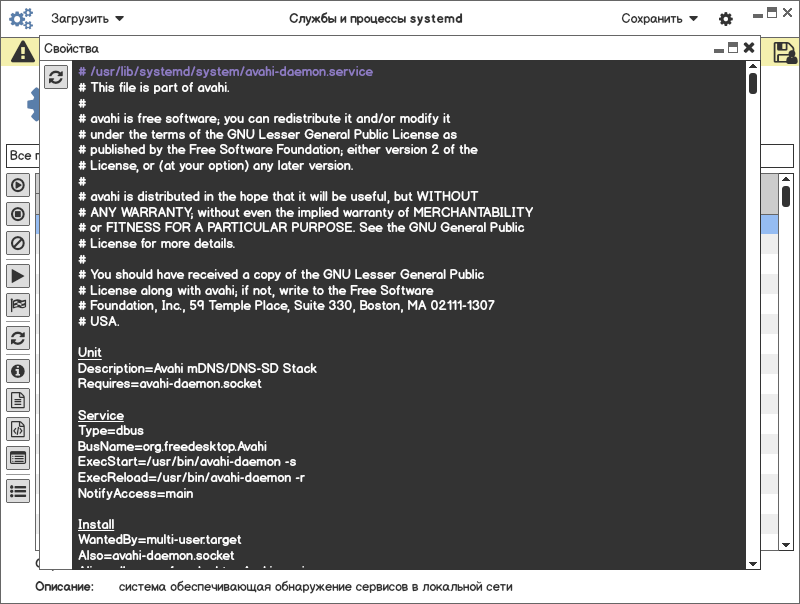Click main list scrollbar up arrow
This screenshot has width=800, height=604.
786,179
